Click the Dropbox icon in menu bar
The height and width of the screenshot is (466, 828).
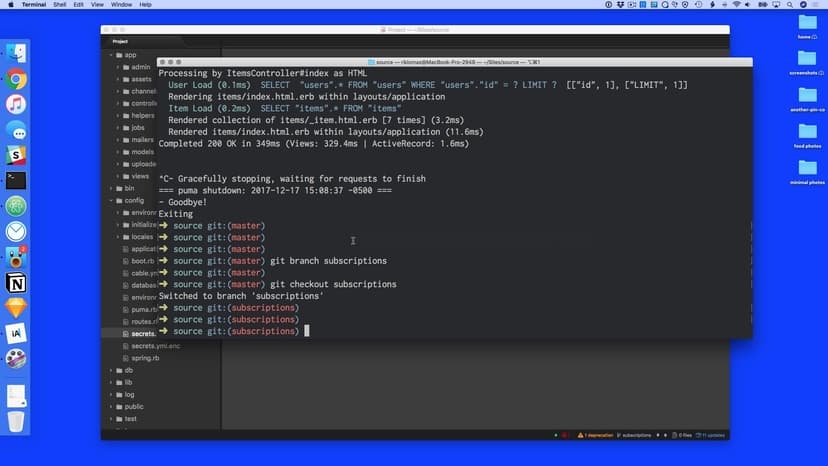tap(618, 5)
